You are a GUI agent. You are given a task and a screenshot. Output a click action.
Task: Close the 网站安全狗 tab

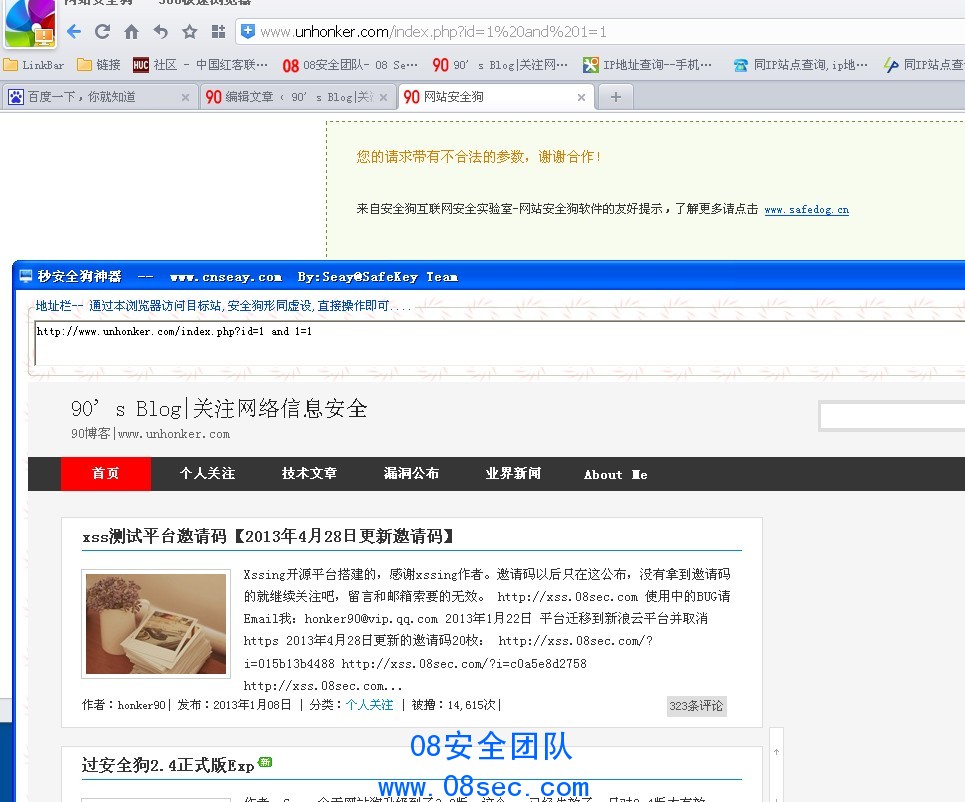pyautogui.click(x=581, y=97)
